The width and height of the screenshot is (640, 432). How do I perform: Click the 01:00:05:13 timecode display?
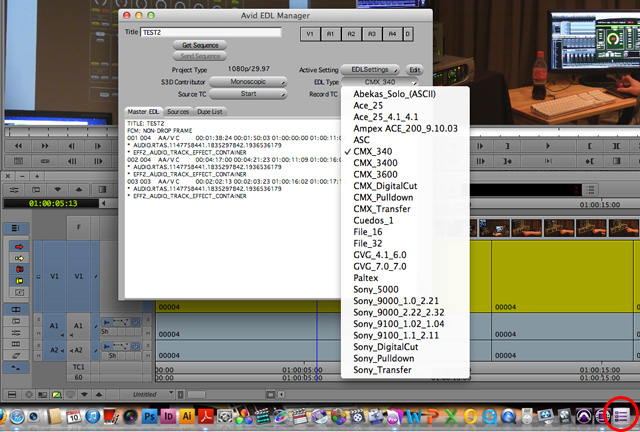[x=51, y=203]
